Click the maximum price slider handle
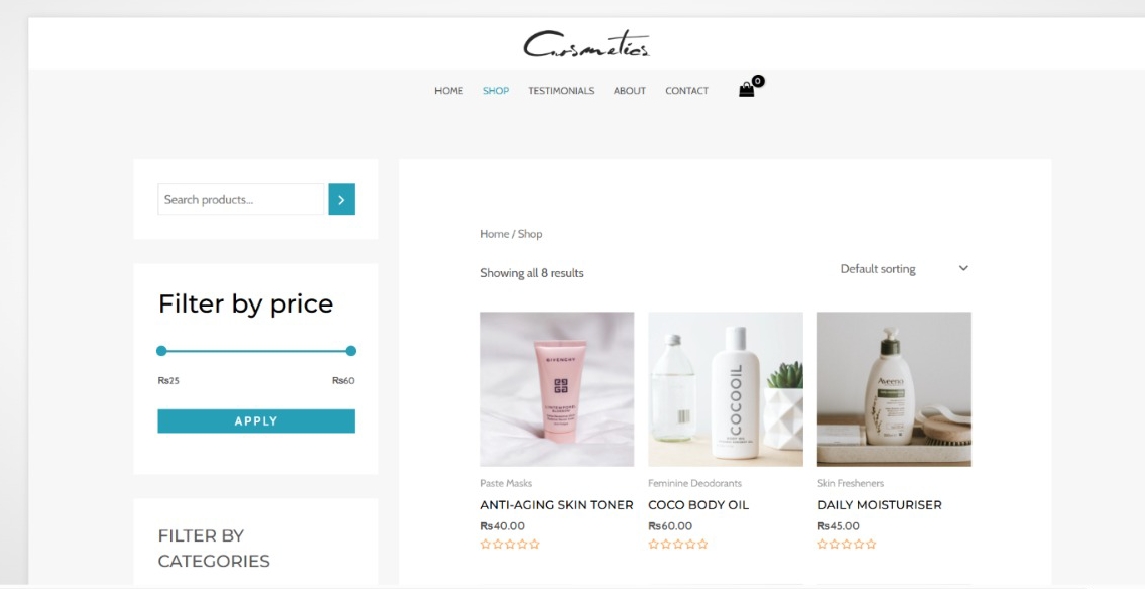Screen dimensions: 1145x589 pos(351,351)
